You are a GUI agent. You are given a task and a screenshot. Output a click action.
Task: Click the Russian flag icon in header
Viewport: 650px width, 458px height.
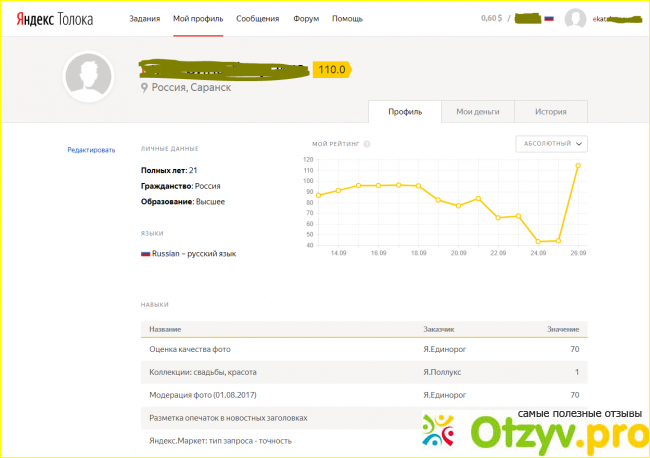click(x=548, y=18)
